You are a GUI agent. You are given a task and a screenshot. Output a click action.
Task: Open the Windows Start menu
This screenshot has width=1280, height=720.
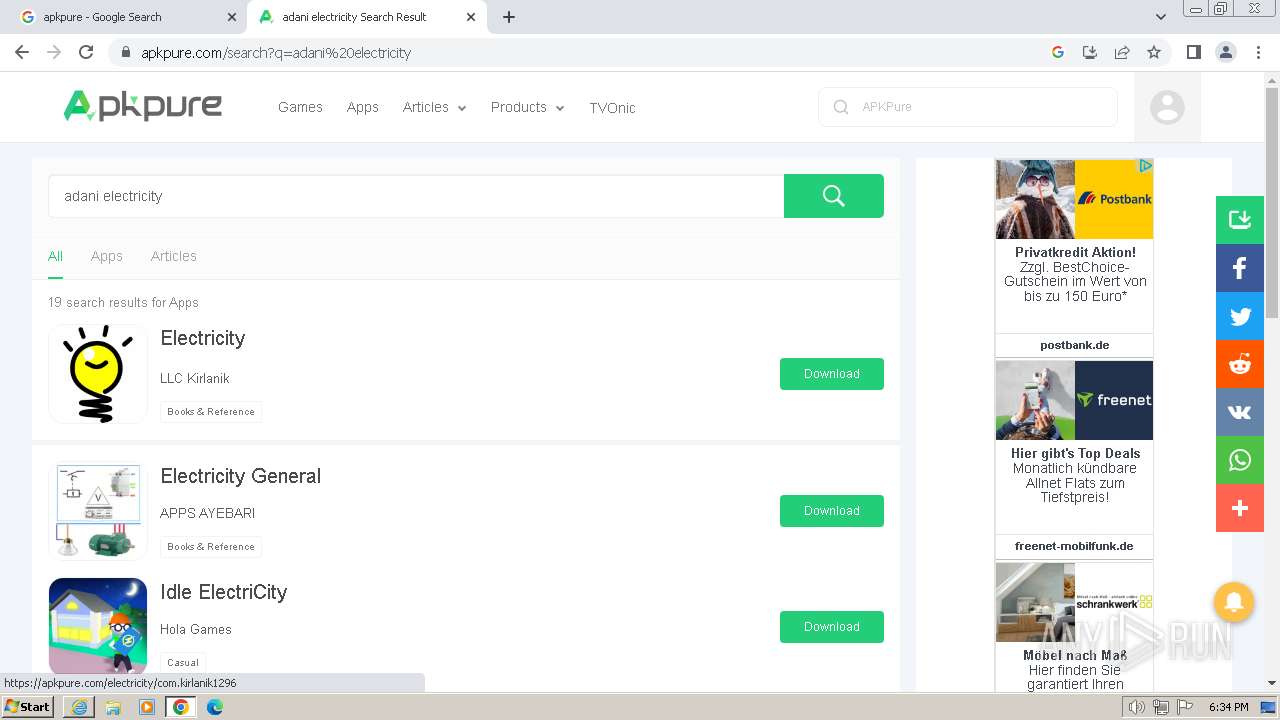tap(27, 706)
